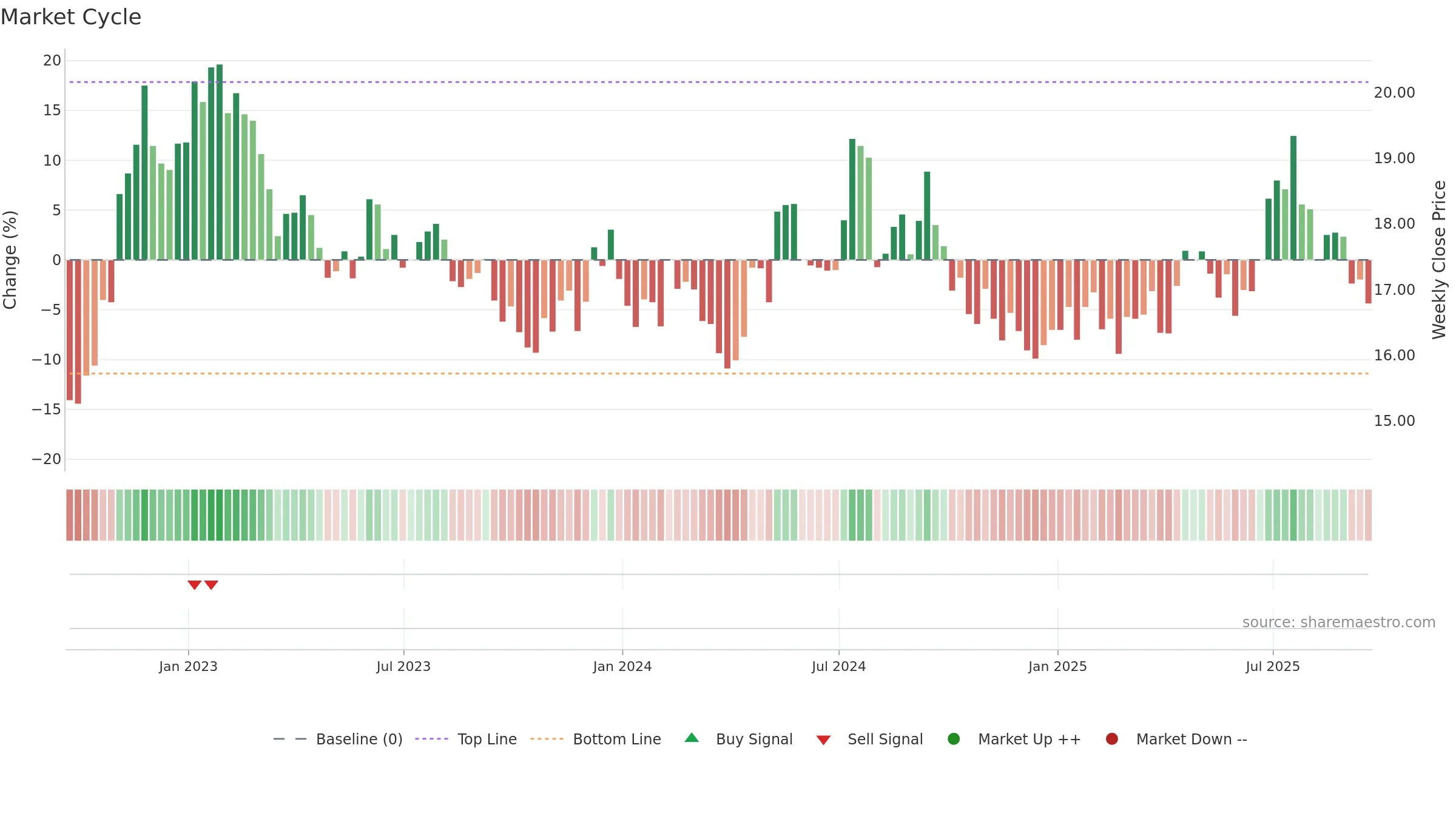Click the Market Down -- red circle icon

click(1112, 739)
